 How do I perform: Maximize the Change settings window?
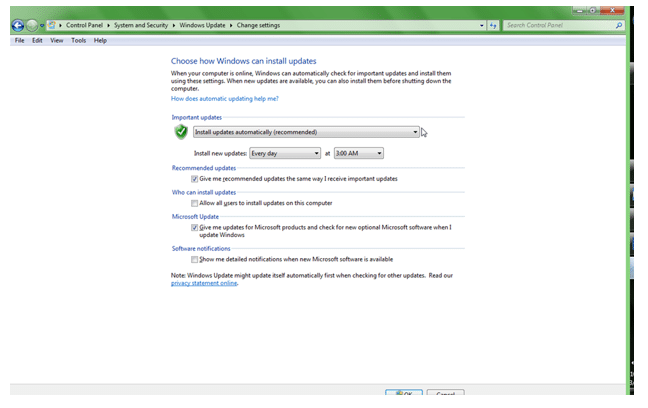(x=593, y=10)
